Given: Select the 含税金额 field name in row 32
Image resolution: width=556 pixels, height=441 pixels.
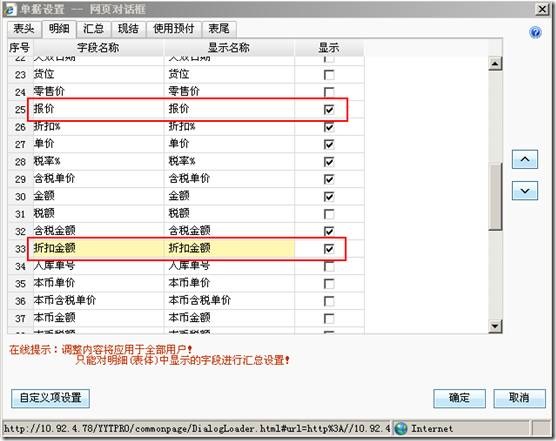Looking at the screenshot, I should pos(98,231).
